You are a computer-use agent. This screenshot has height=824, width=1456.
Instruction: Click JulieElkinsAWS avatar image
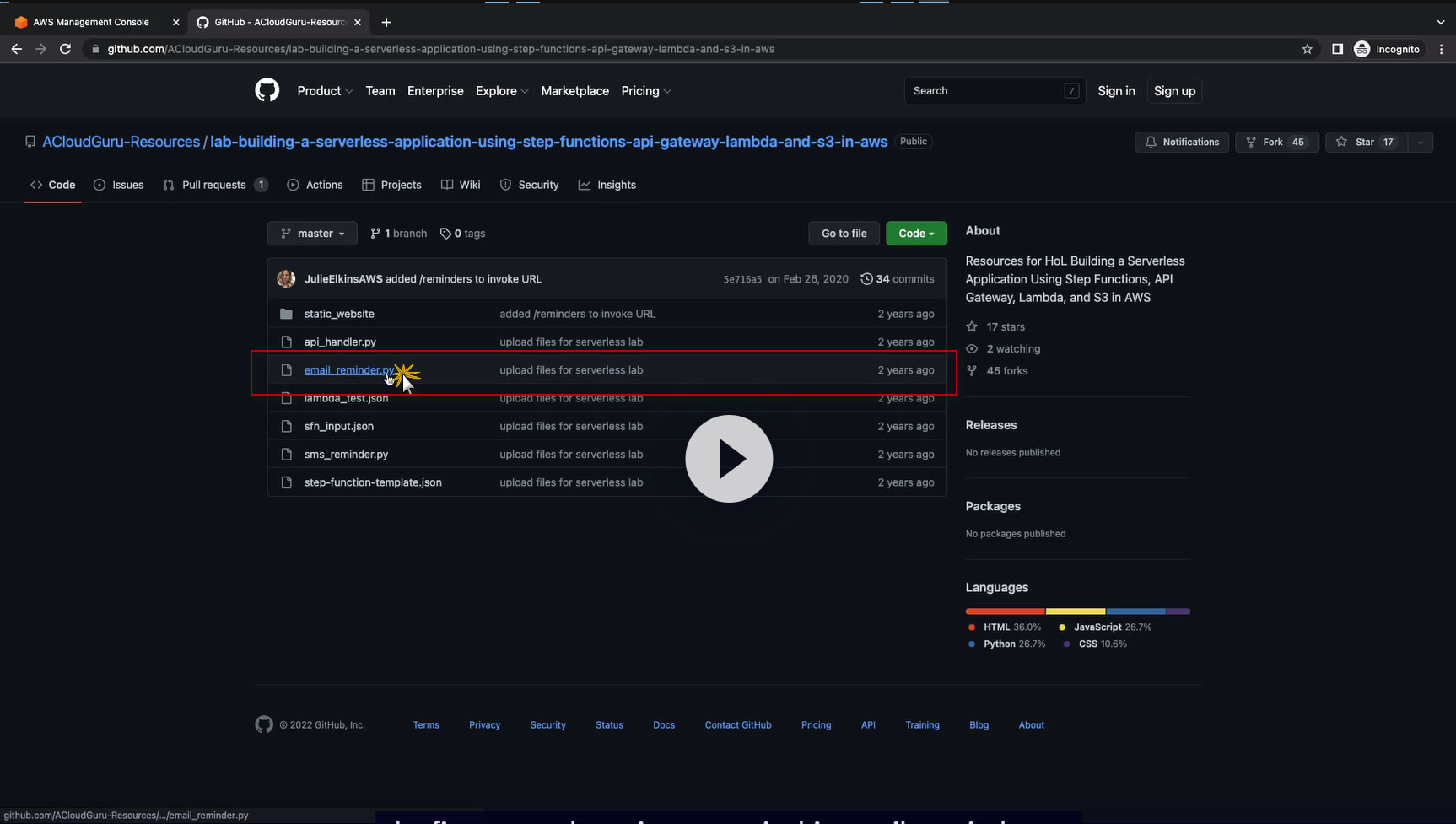point(287,278)
